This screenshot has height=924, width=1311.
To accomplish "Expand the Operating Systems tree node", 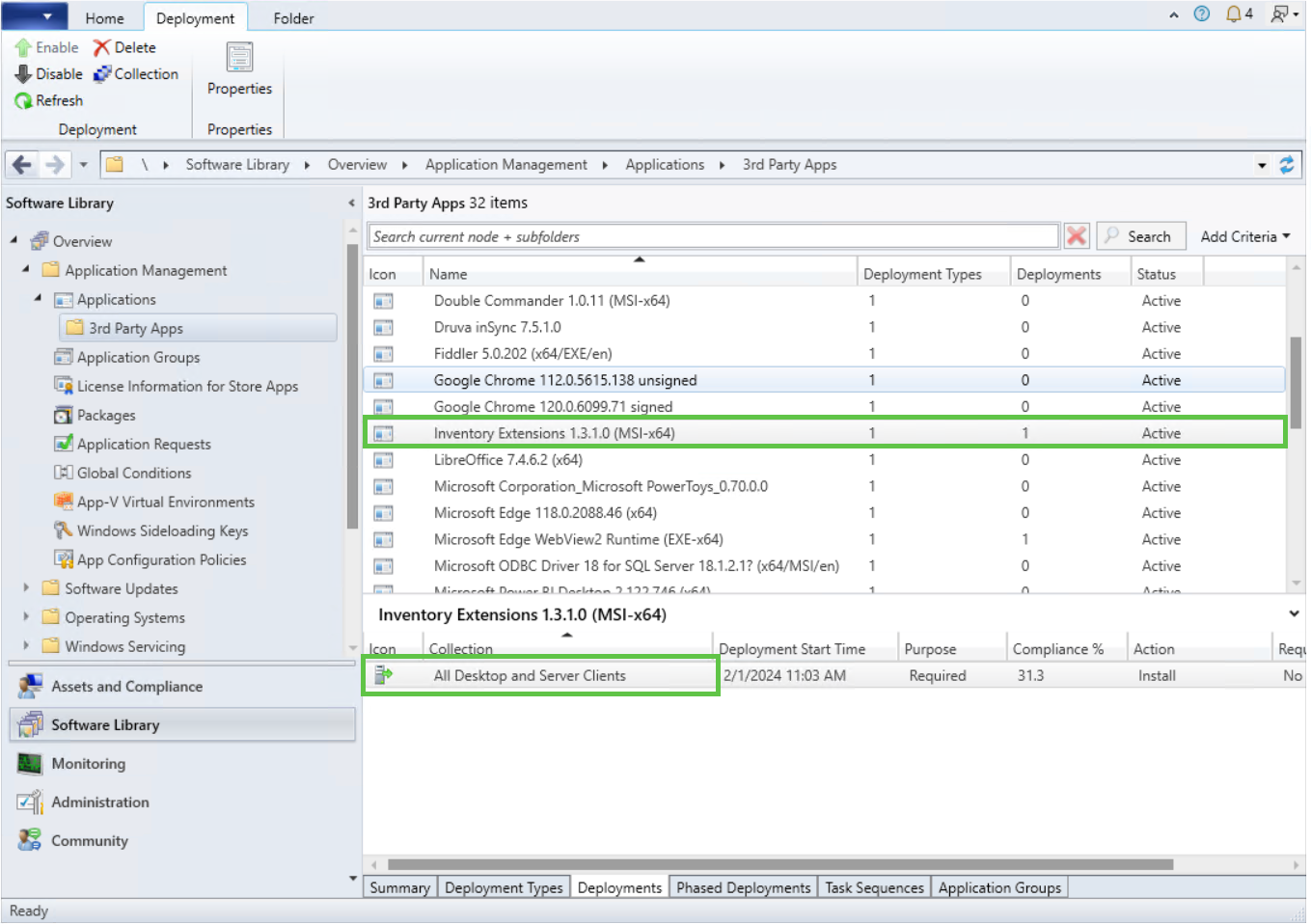I will pyautogui.click(x=26, y=616).
